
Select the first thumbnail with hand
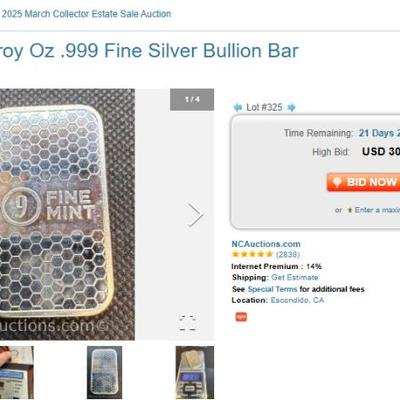click(x=17, y=372)
